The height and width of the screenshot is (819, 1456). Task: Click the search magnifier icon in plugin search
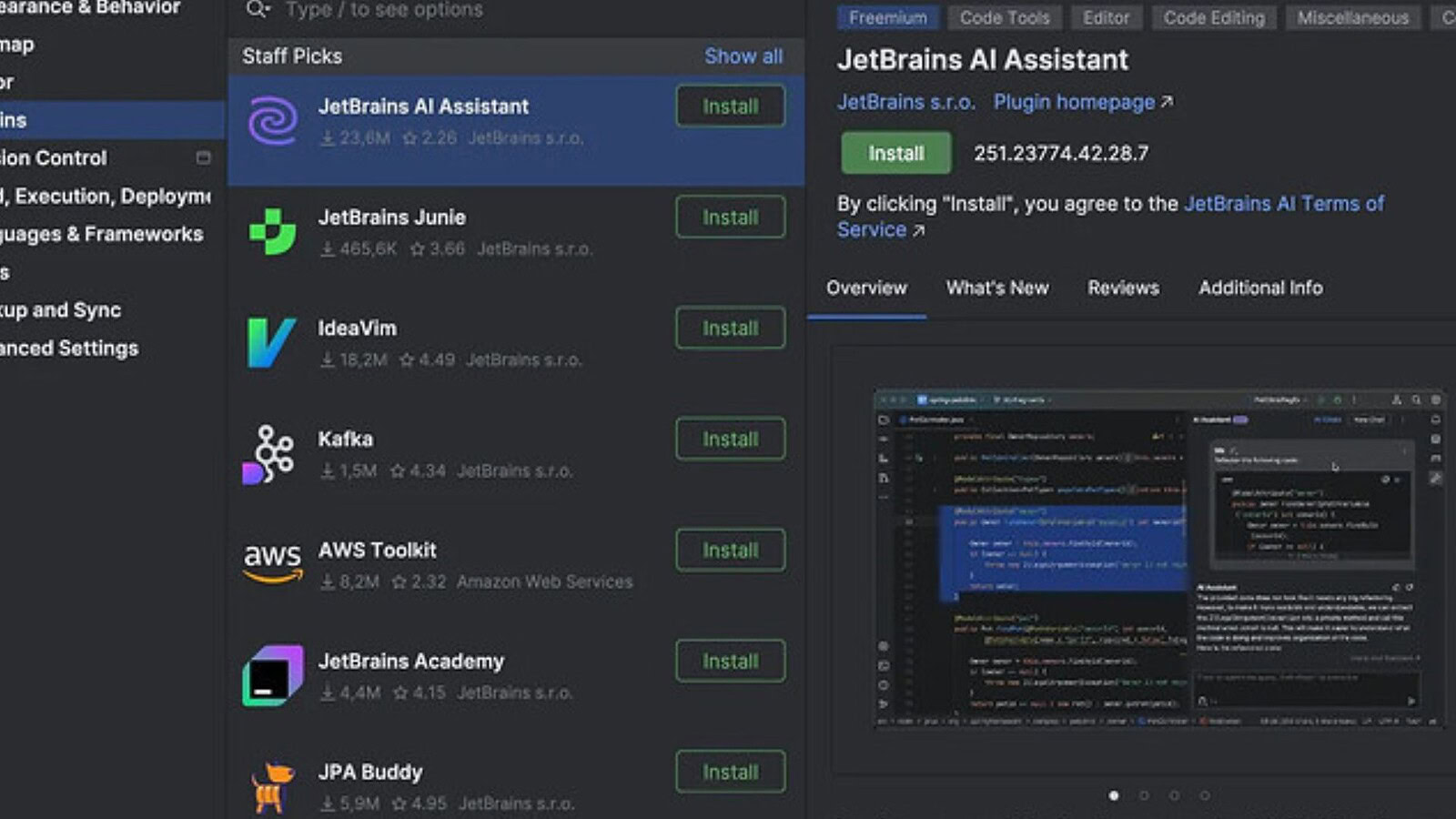click(258, 10)
